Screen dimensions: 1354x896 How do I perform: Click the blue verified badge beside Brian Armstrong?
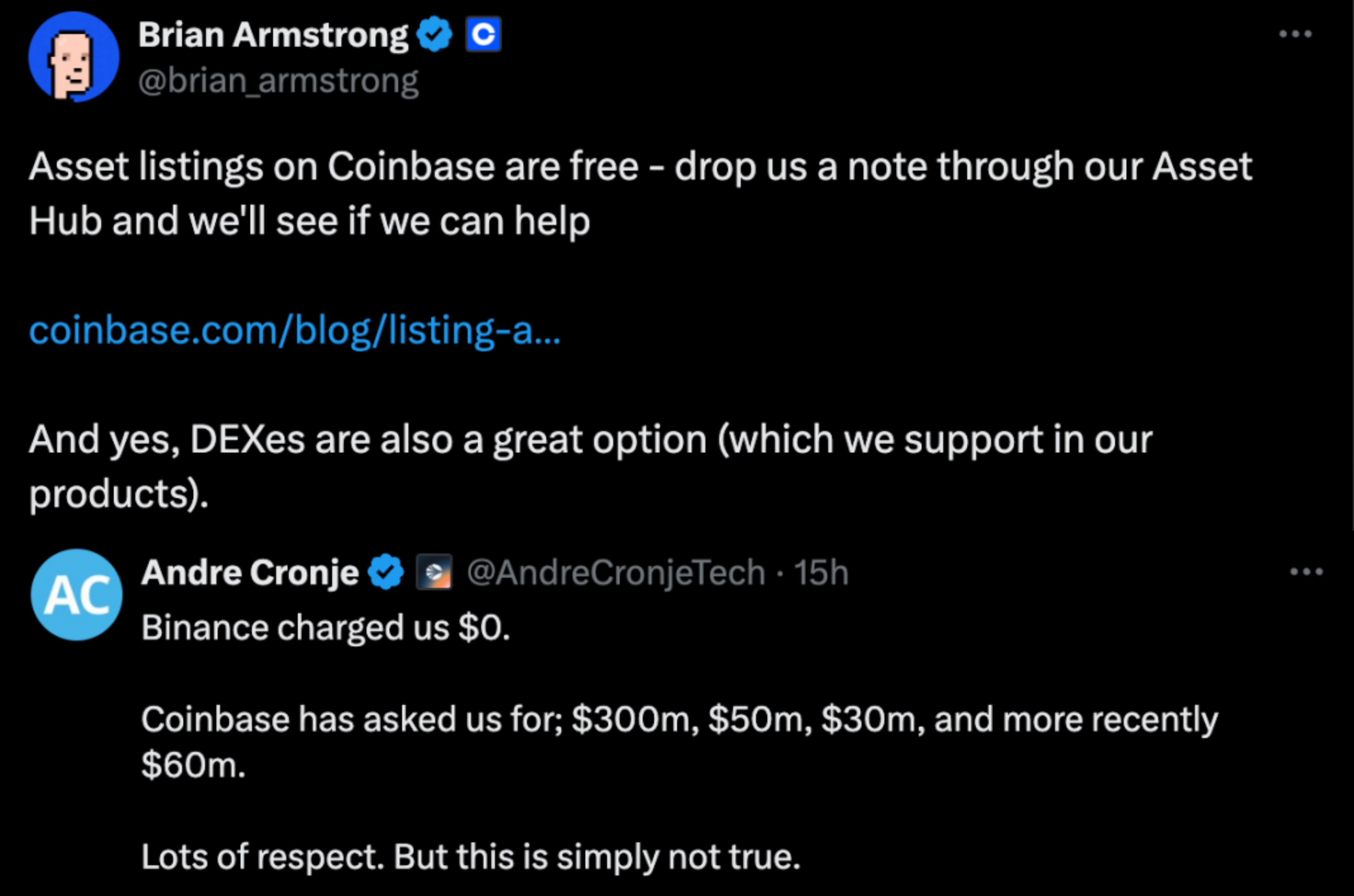coord(435,35)
